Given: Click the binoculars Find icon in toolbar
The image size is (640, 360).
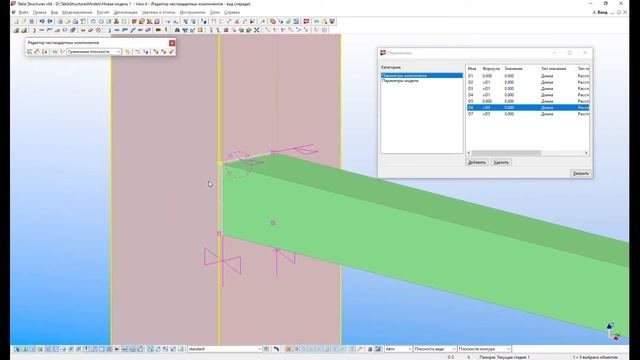Looking at the screenshot, I should pyautogui.click(x=177, y=30).
